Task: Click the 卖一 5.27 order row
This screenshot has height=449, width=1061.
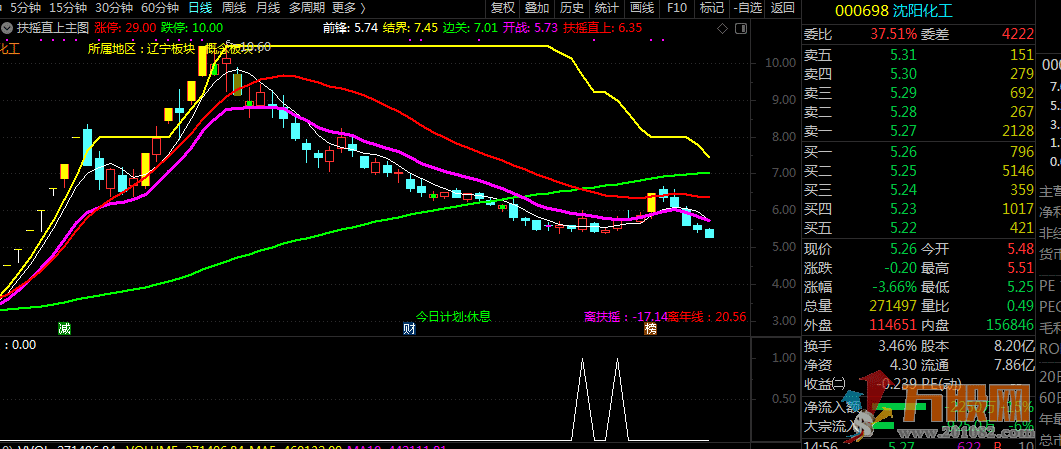Action: click(x=918, y=131)
